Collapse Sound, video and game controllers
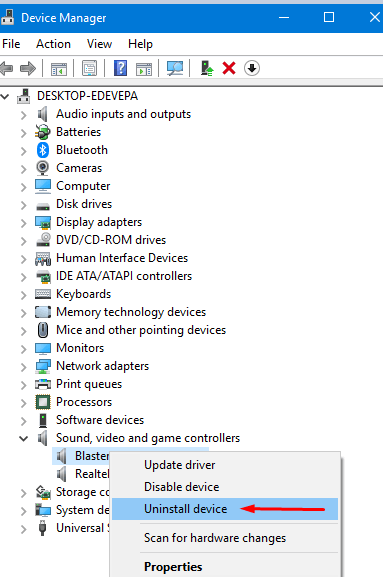The height and width of the screenshot is (577, 383). click(x=24, y=439)
